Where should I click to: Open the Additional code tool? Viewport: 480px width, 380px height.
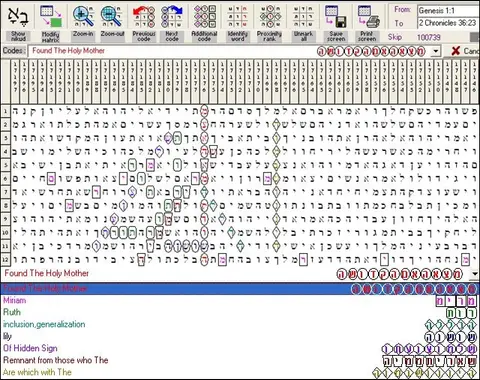(x=204, y=22)
